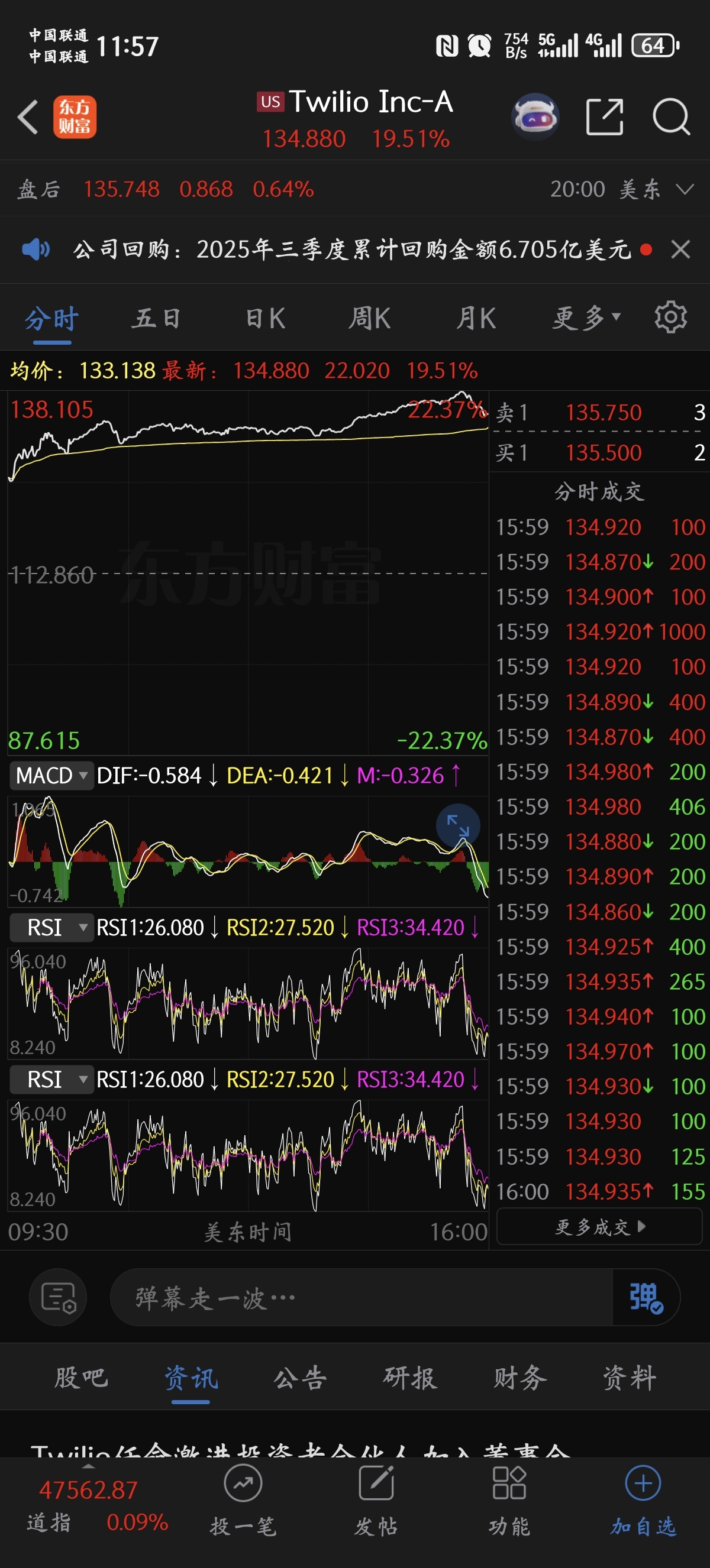710x1568 pixels.
Task: Open the 研报 tab
Action: pyautogui.click(x=410, y=1378)
